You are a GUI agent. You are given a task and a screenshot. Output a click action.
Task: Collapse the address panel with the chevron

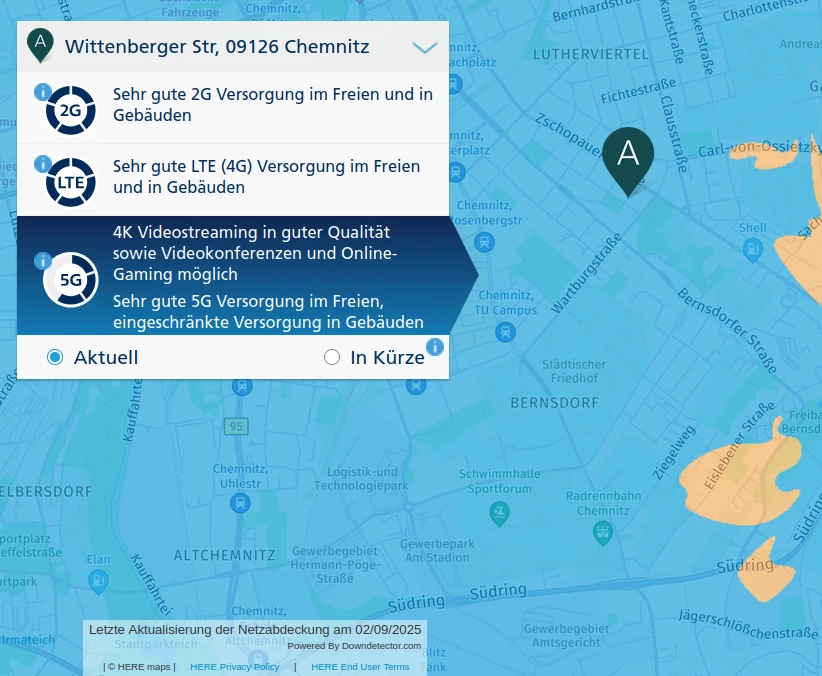(425, 48)
